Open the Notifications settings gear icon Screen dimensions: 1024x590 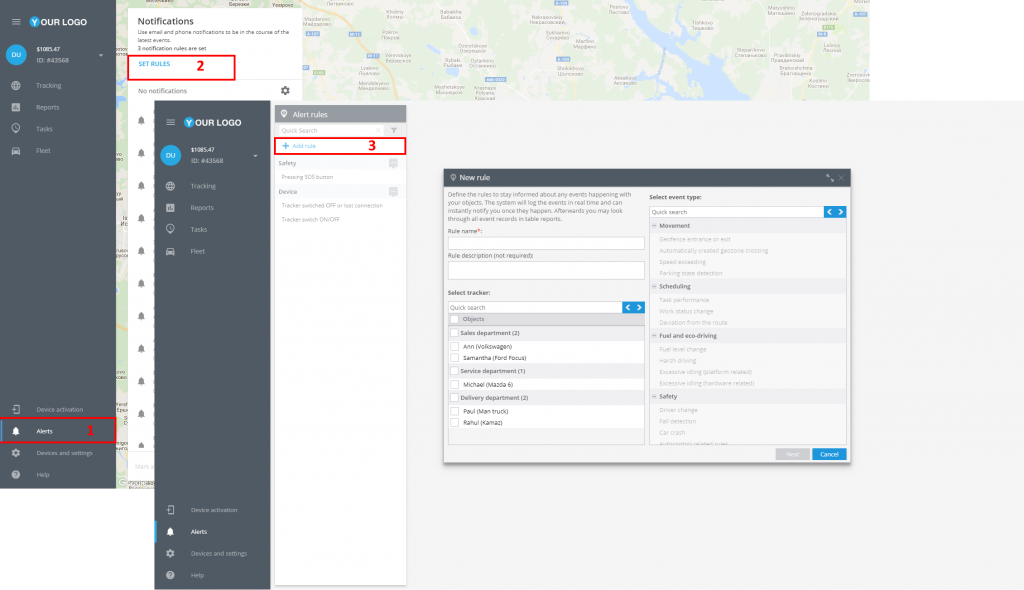(285, 91)
